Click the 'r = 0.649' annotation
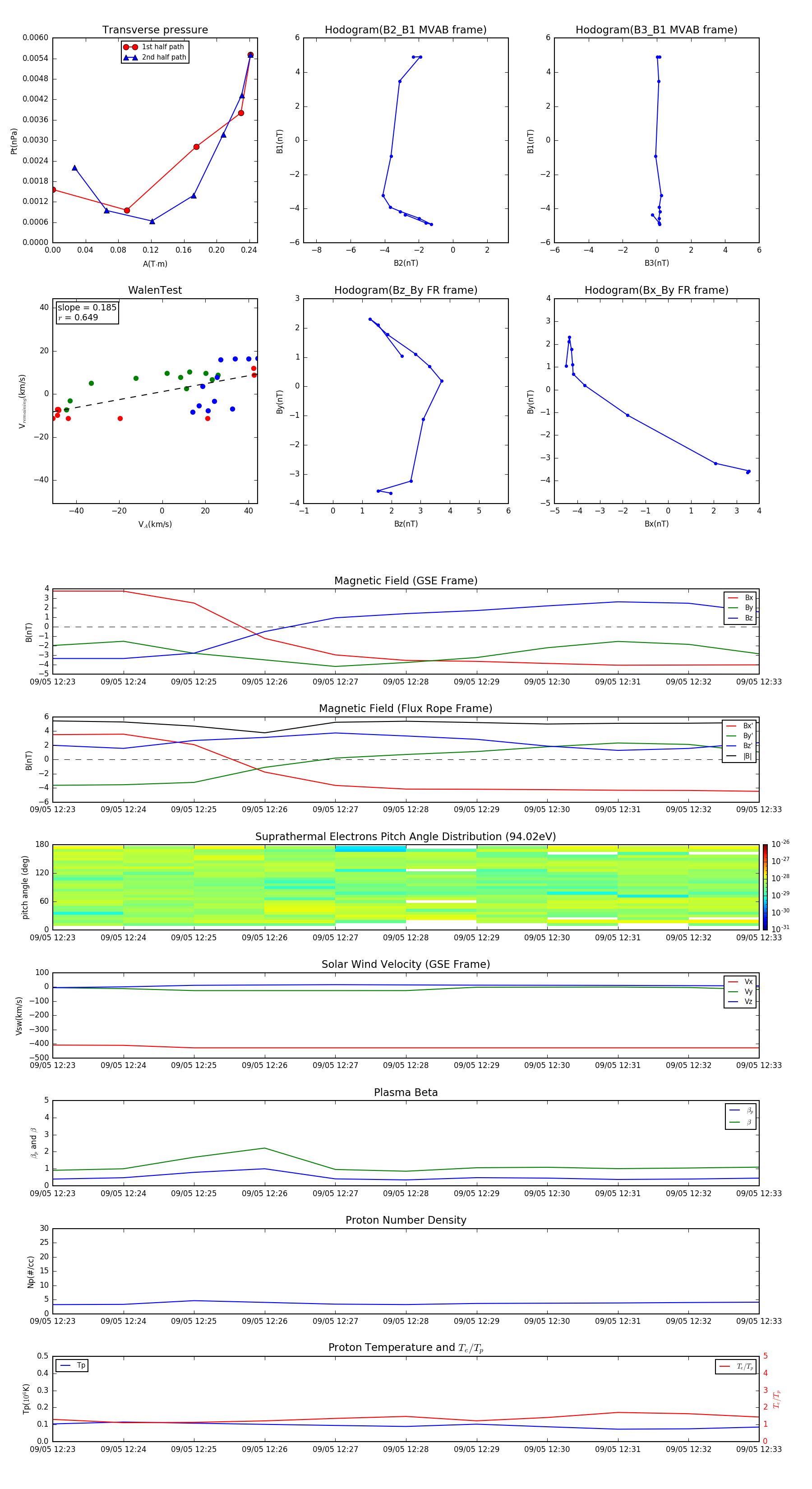Screen dimensions: 812x1489 (x=78, y=317)
